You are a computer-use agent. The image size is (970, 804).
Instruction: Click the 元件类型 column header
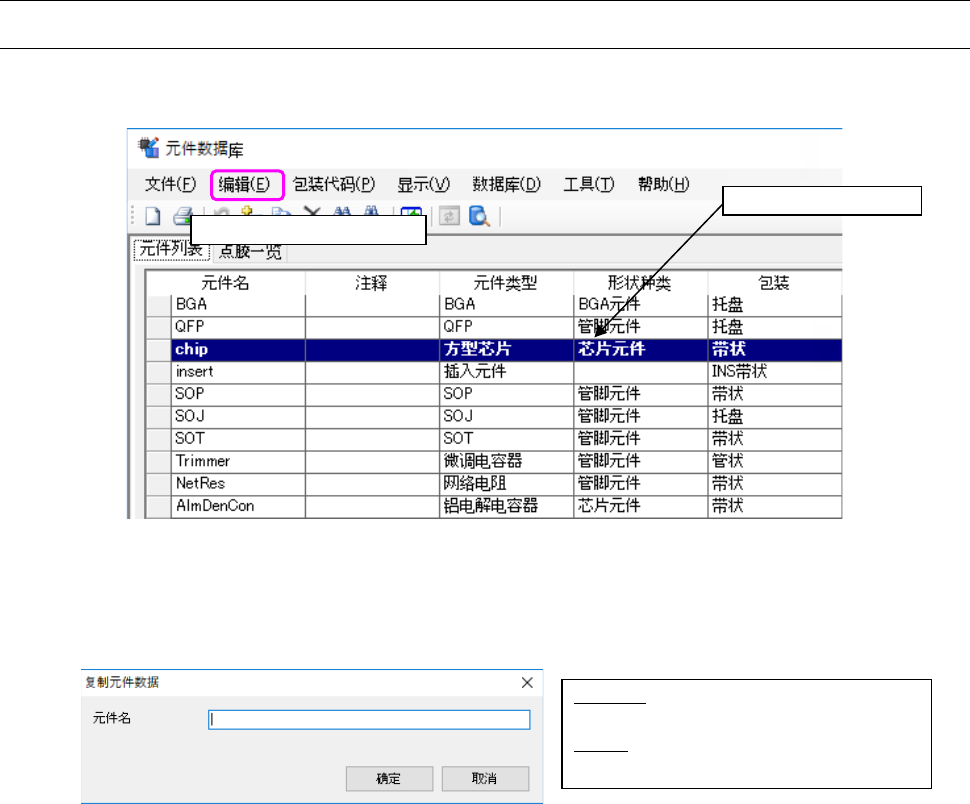tap(506, 283)
